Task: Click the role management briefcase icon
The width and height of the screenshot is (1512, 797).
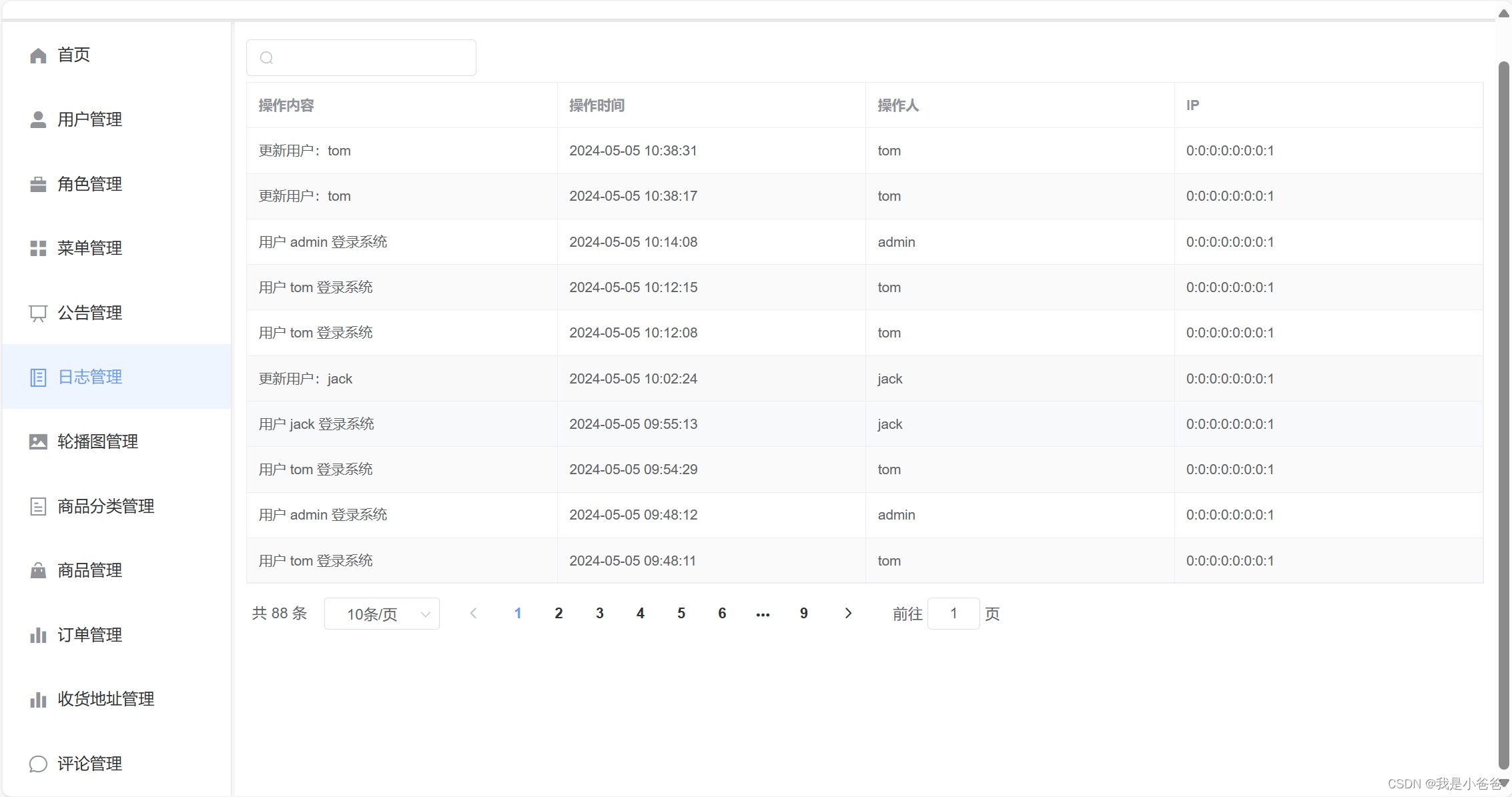Action: click(x=38, y=184)
